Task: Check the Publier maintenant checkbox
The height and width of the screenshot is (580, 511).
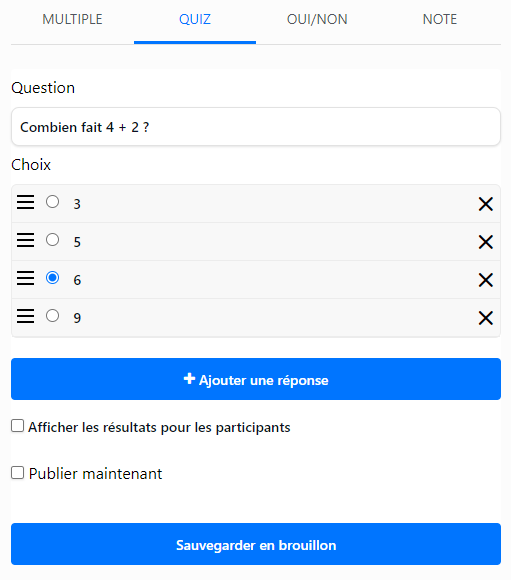Action: coord(17,473)
